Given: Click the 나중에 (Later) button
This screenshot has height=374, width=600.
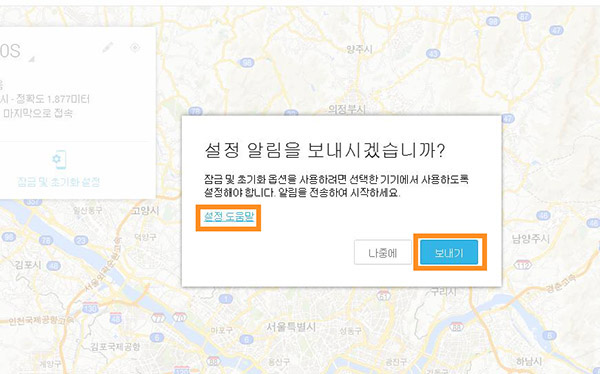Looking at the screenshot, I should [x=383, y=252].
